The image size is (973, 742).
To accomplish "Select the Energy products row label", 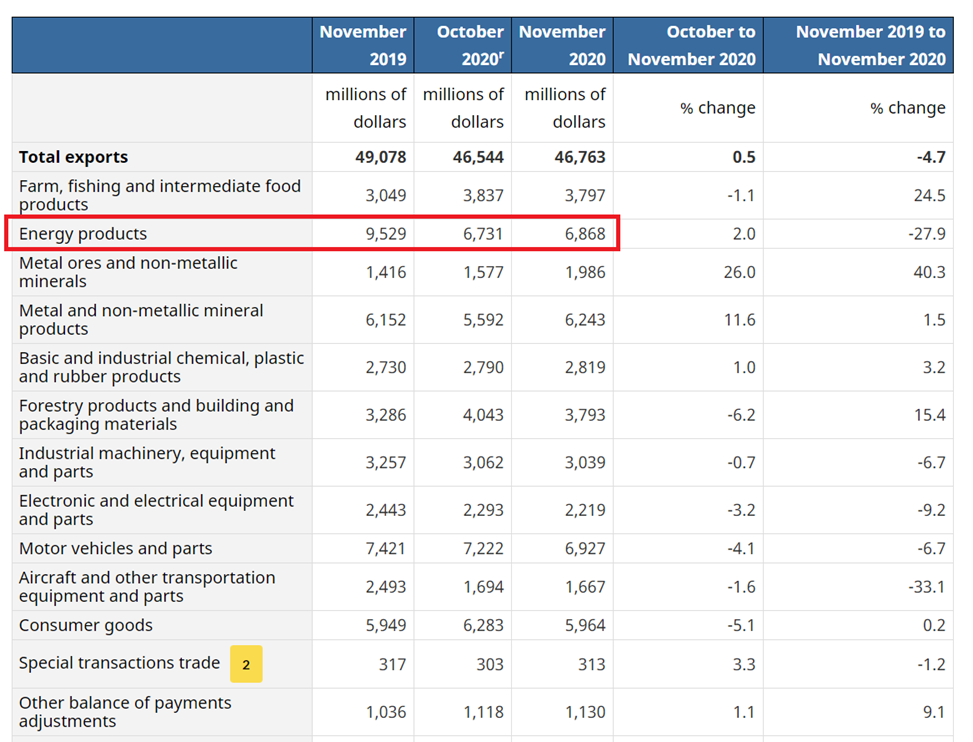I will pyautogui.click(x=83, y=234).
